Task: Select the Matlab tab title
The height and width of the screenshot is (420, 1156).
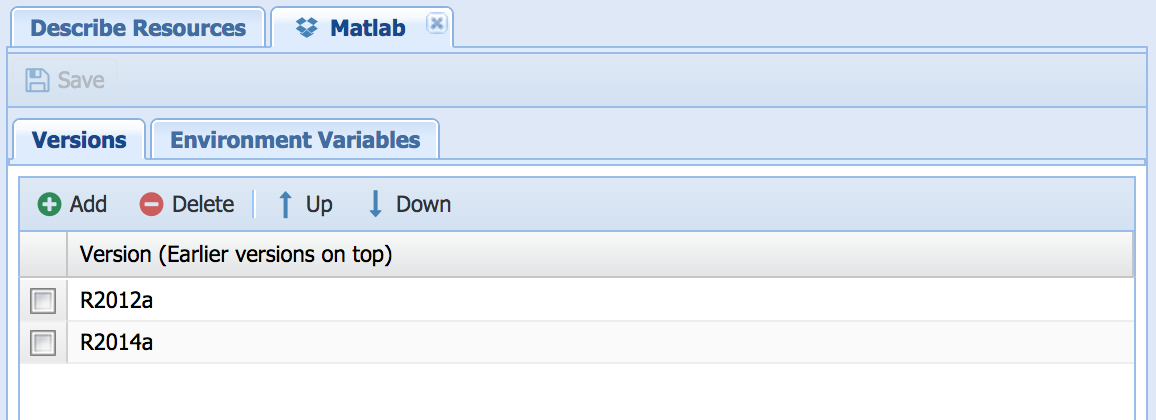Action: (x=367, y=27)
